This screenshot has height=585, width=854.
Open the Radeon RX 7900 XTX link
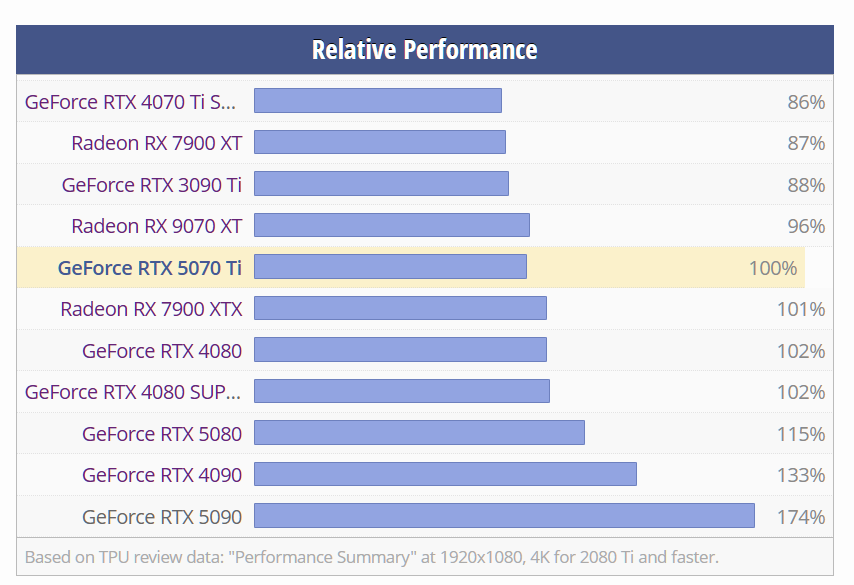pos(151,309)
